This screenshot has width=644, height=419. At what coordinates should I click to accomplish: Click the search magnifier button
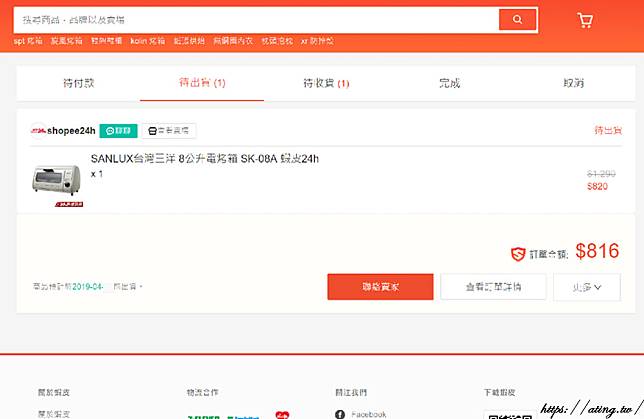coord(518,19)
